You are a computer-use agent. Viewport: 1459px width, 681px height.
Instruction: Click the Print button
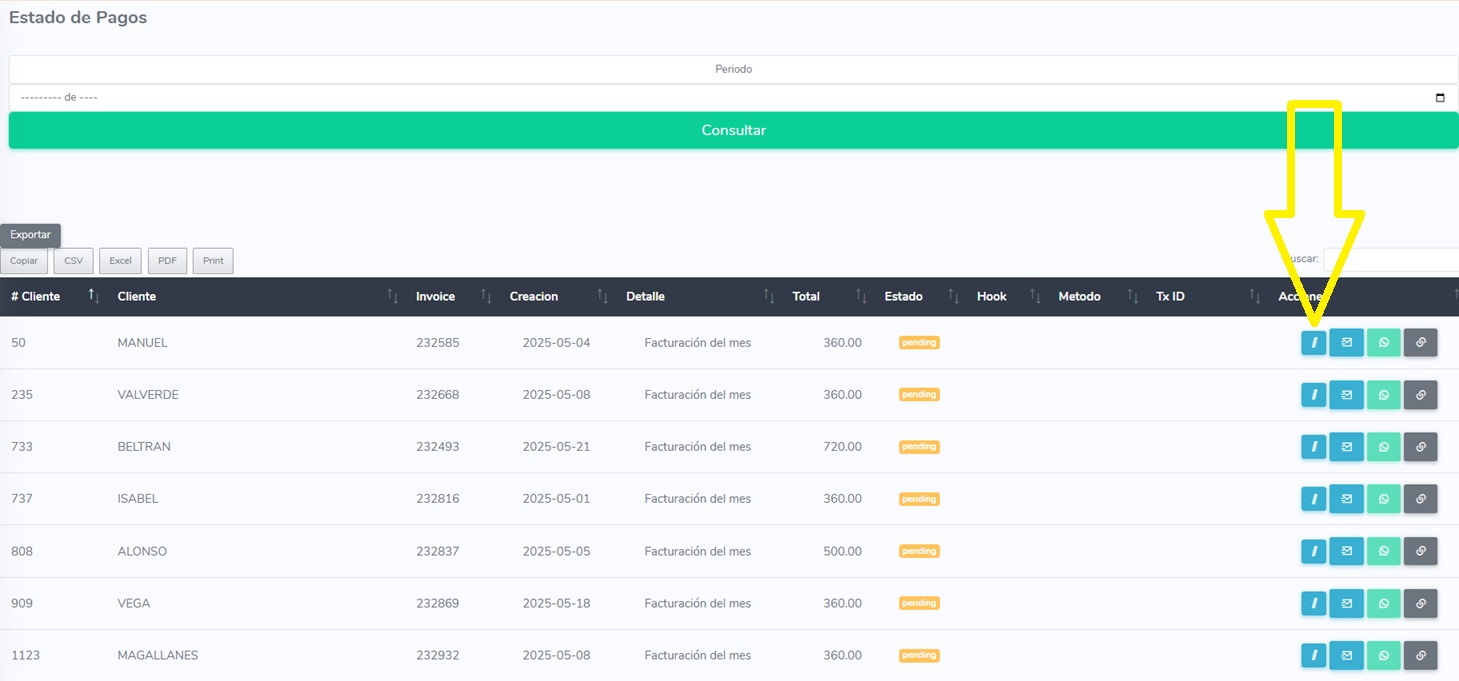point(213,261)
